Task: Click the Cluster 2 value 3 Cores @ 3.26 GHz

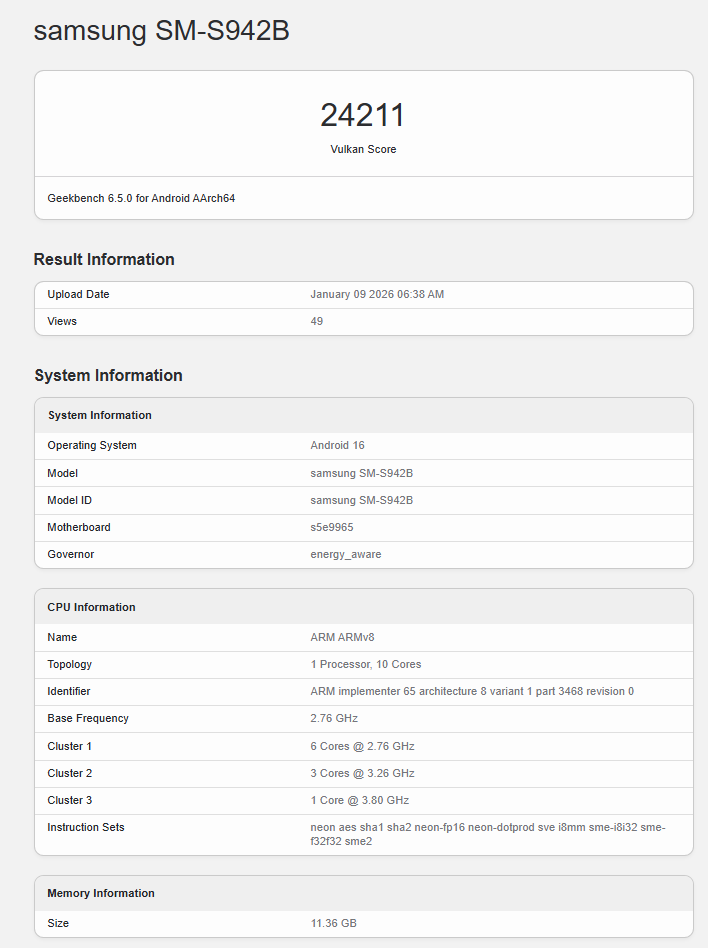Action: tap(362, 773)
